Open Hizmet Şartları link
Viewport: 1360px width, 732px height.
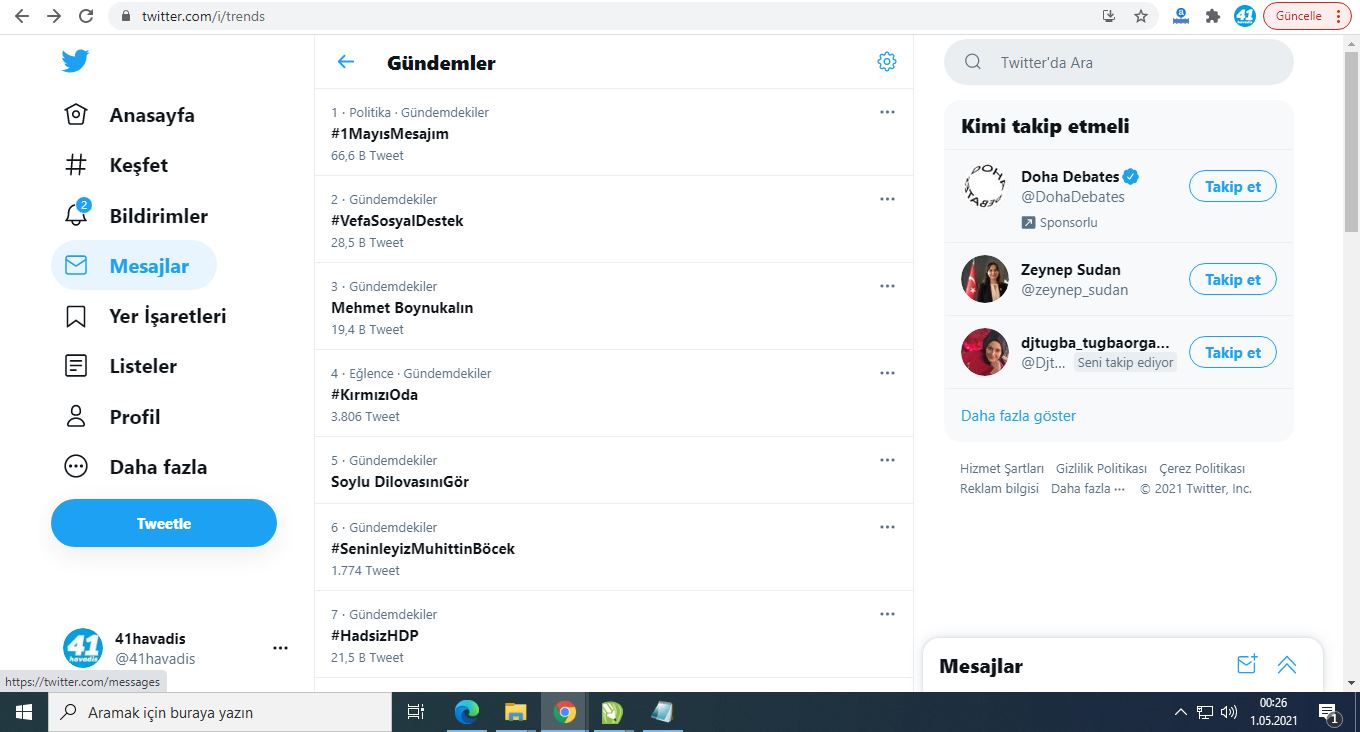(x=1002, y=469)
